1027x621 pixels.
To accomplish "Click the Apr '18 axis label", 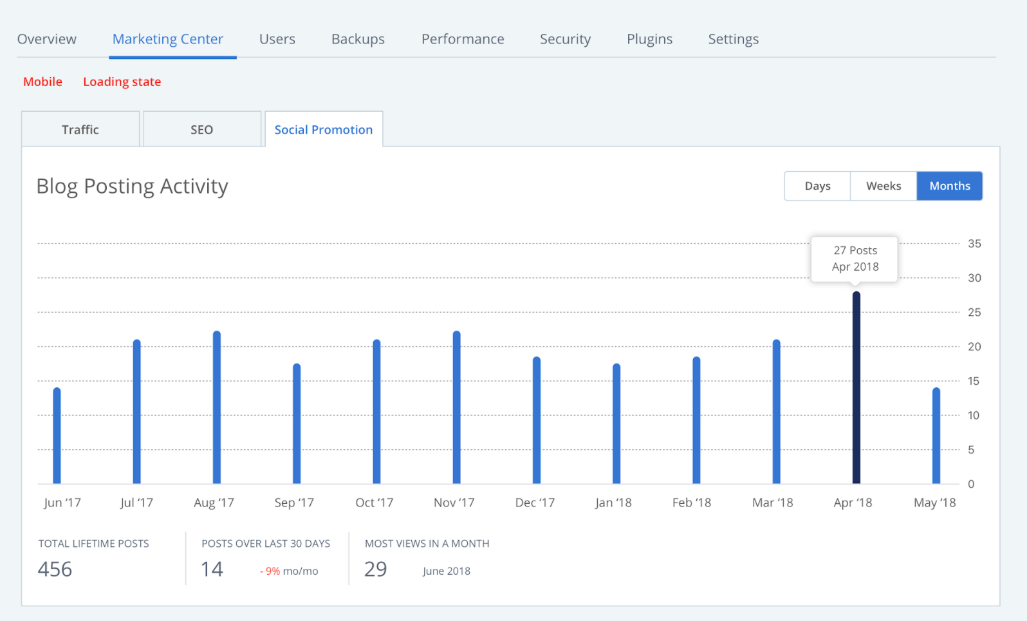I will coord(853,502).
